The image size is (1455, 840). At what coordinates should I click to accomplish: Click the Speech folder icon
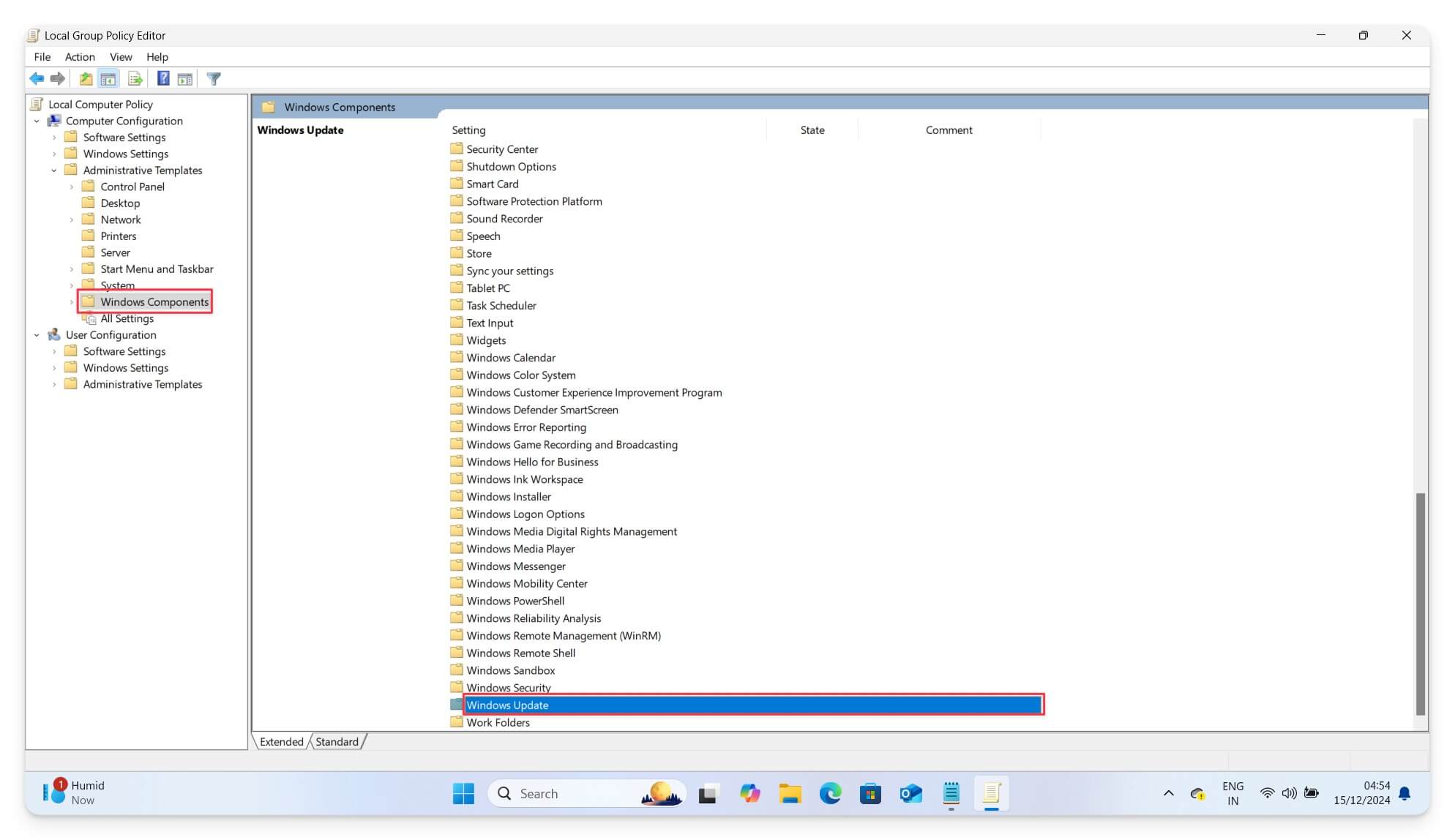[x=457, y=235]
